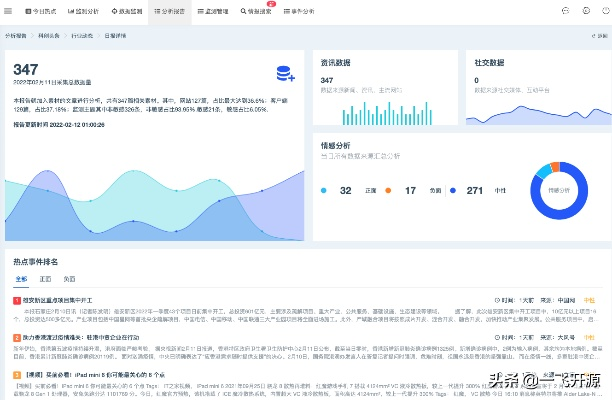Click the orange rank 2 badge
The width and height of the screenshot is (612, 400).
[x=17, y=338]
